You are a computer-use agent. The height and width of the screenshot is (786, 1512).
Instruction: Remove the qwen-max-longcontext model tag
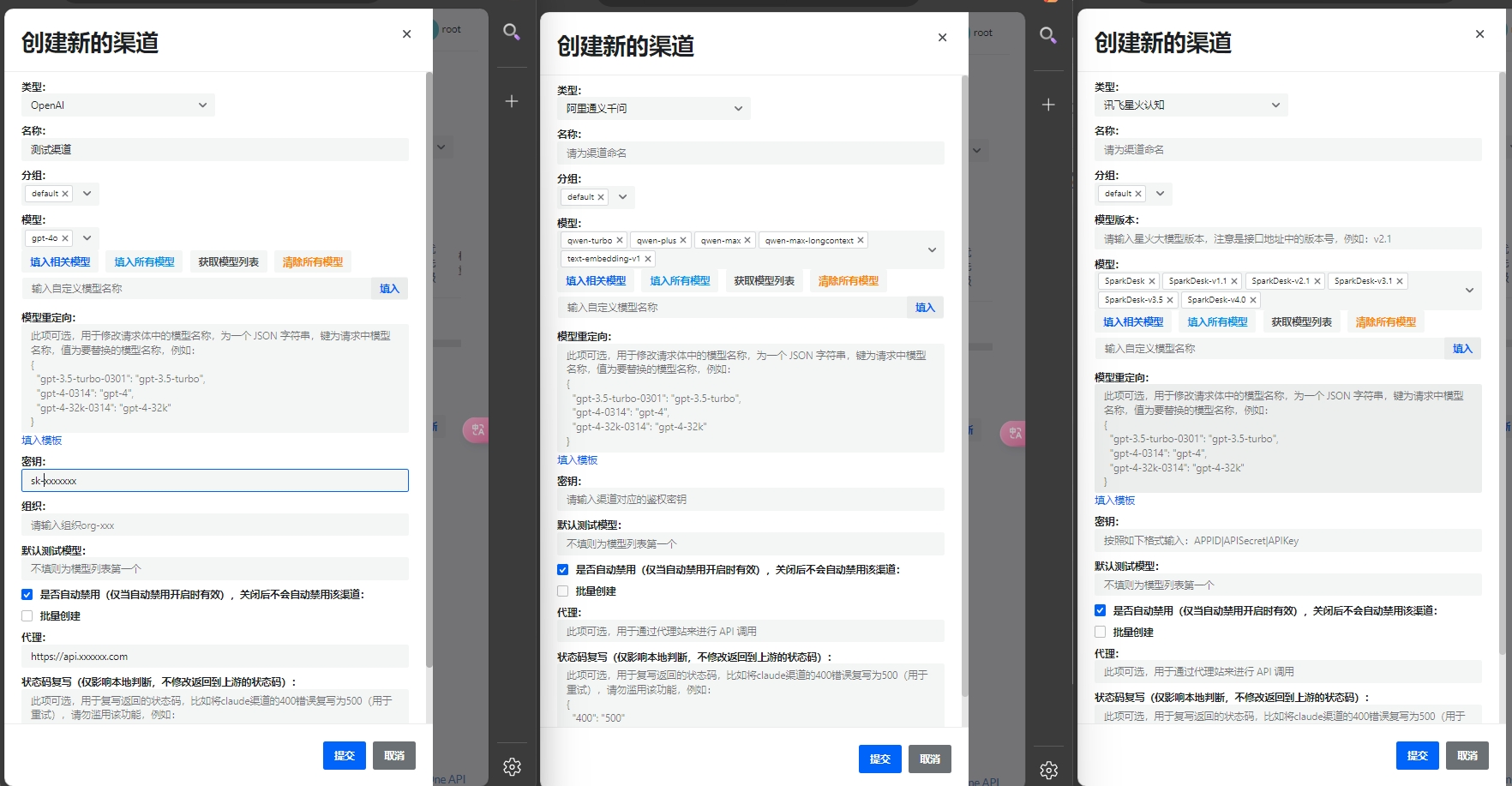coord(861,241)
